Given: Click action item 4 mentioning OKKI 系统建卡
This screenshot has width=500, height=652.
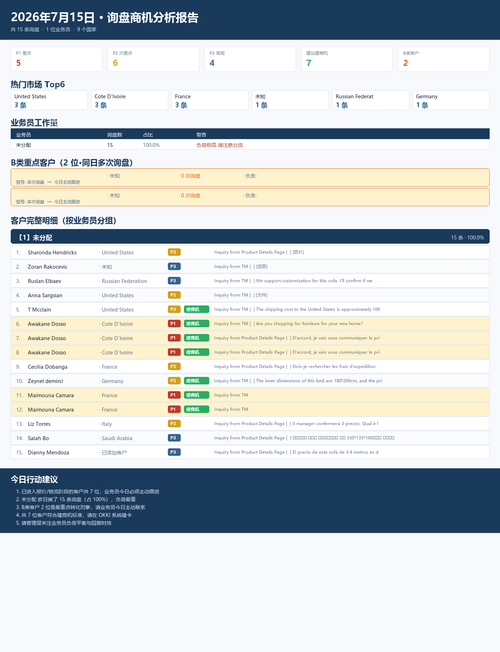Looking at the screenshot, I should coord(76,515).
